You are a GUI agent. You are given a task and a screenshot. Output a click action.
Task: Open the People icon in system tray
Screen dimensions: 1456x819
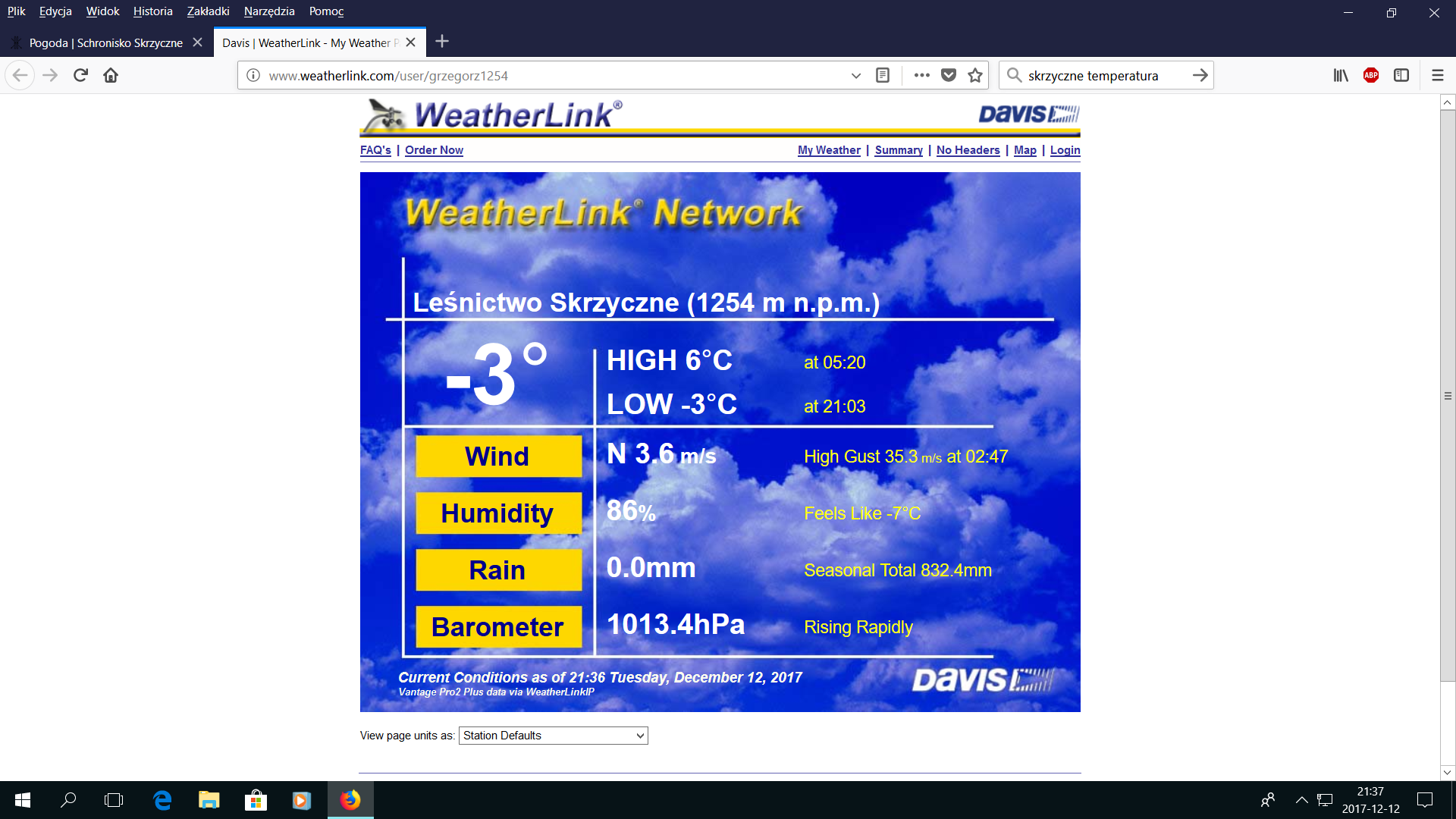1268,800
